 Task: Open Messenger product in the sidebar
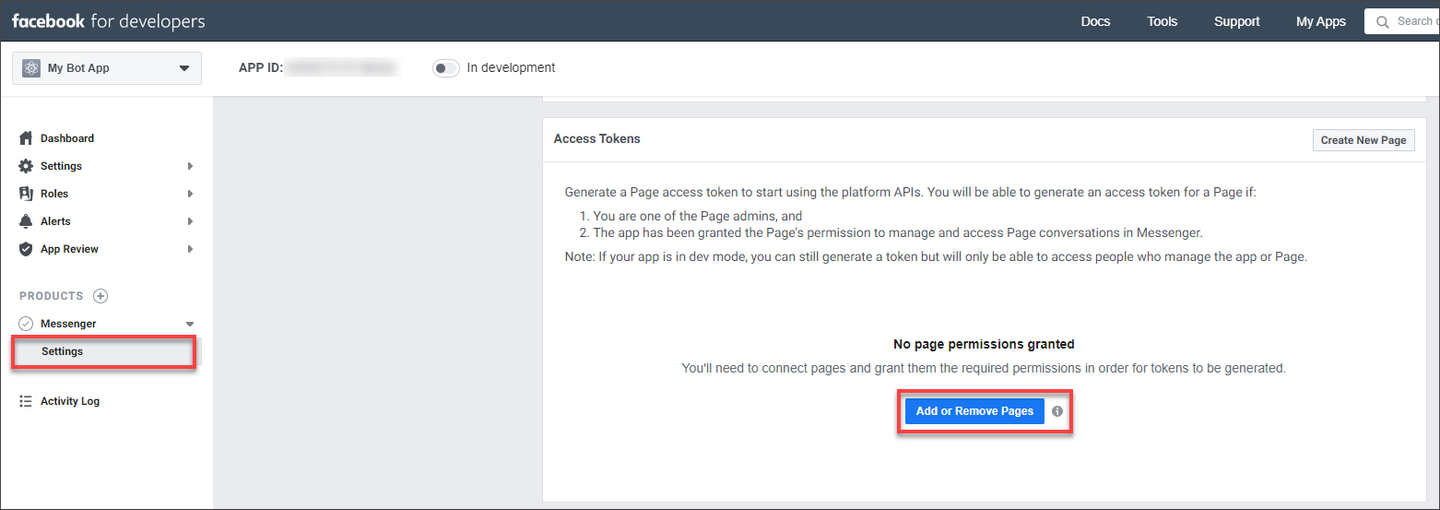coord(68,324)
